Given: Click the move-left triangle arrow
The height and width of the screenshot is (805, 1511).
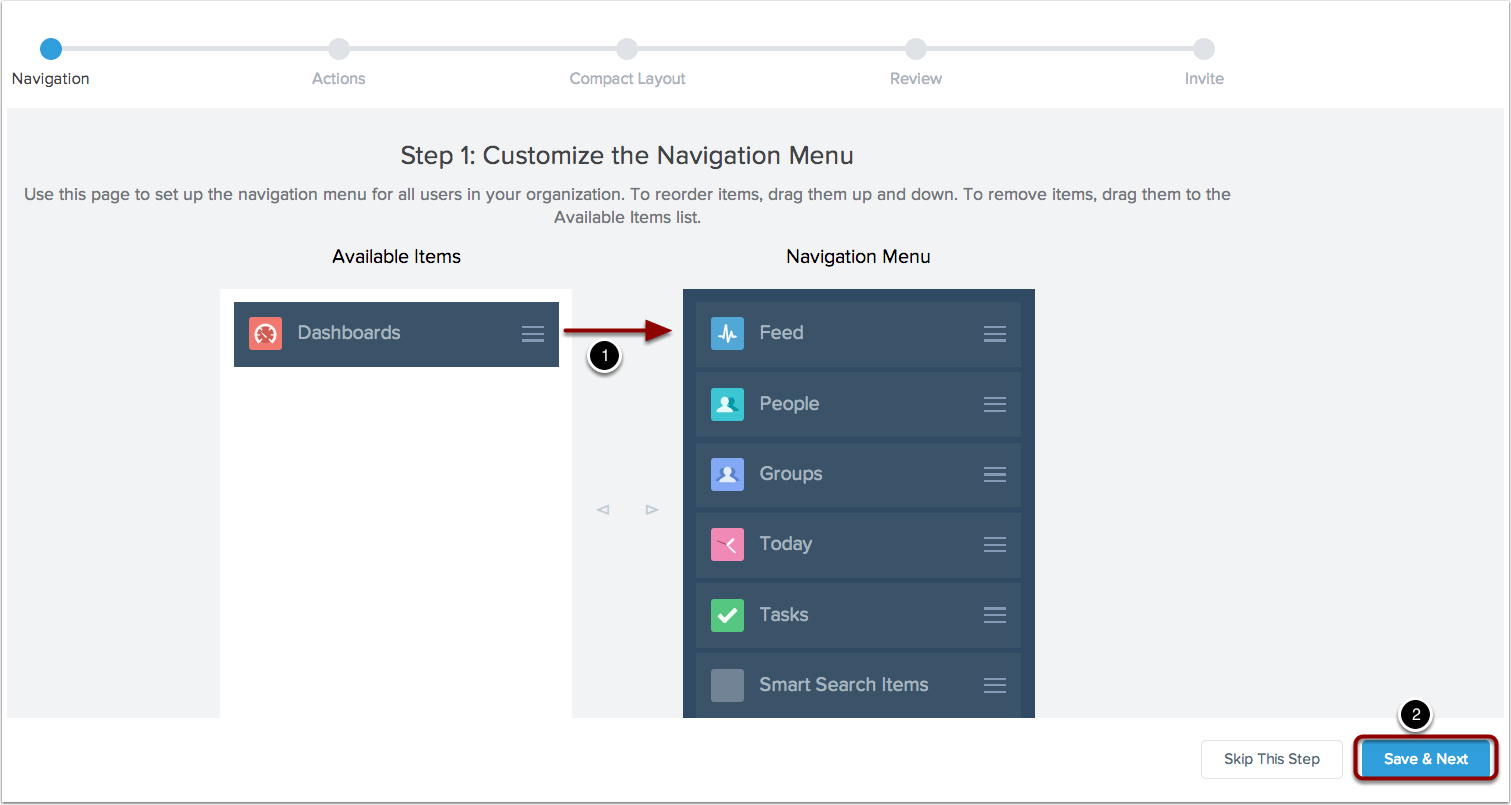Looking at the screenshot, I should tap(603, 510).
